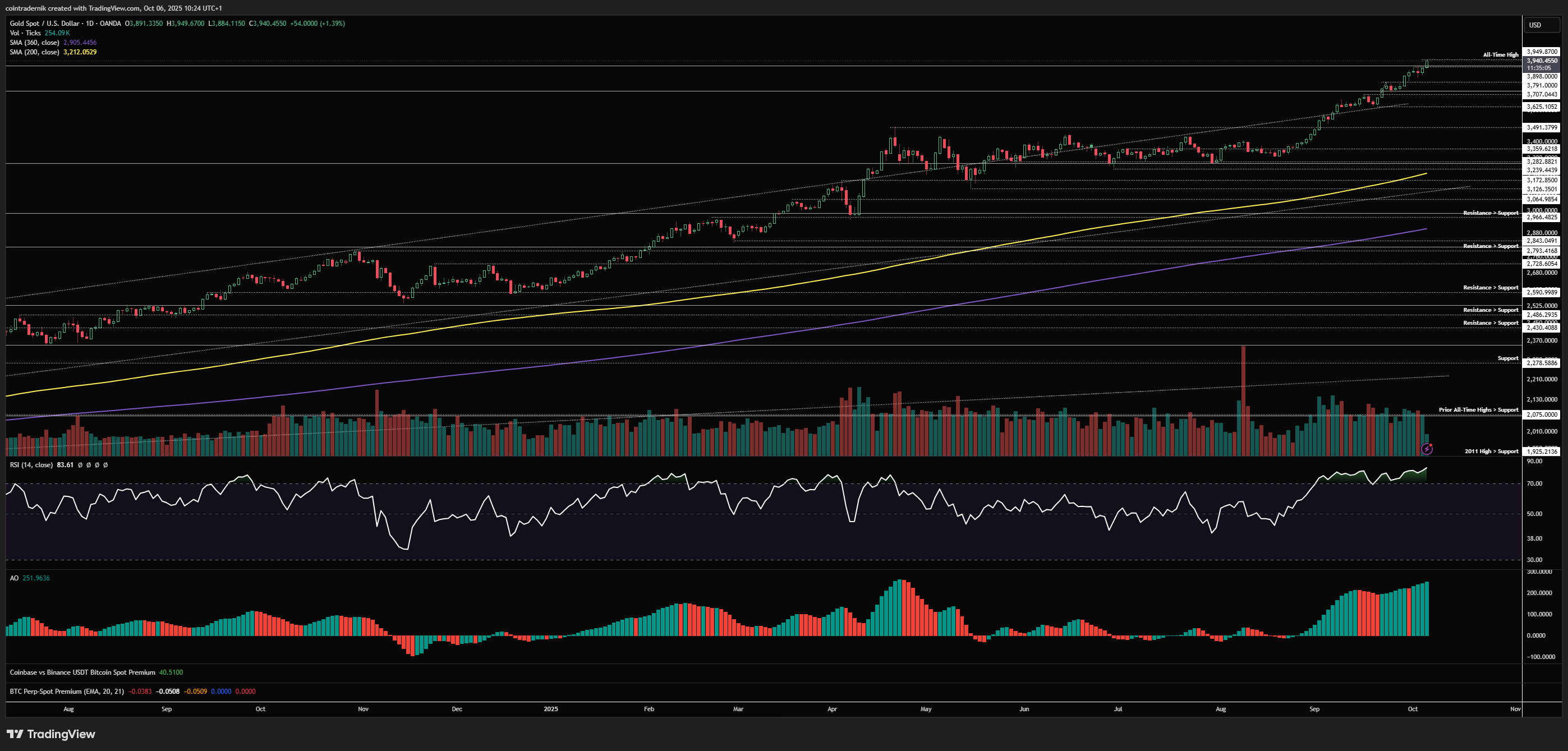Screen dimensions: 1568x751
Task: Click the 2,075.0000 price axis label
Action: click(1542, 414)
